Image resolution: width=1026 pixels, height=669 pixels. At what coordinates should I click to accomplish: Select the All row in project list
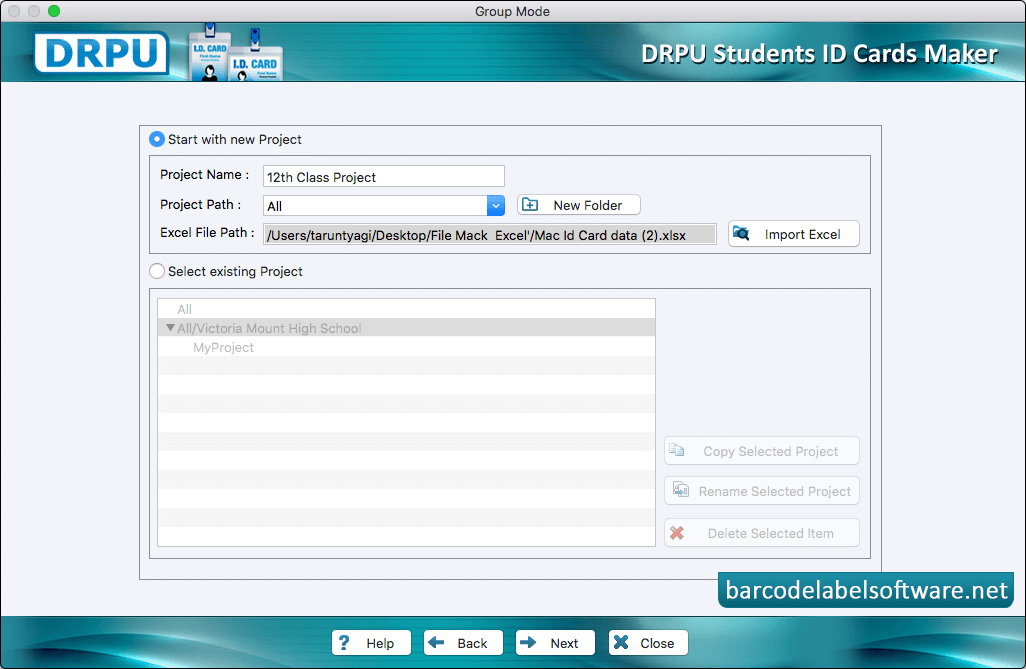[406, 309]
